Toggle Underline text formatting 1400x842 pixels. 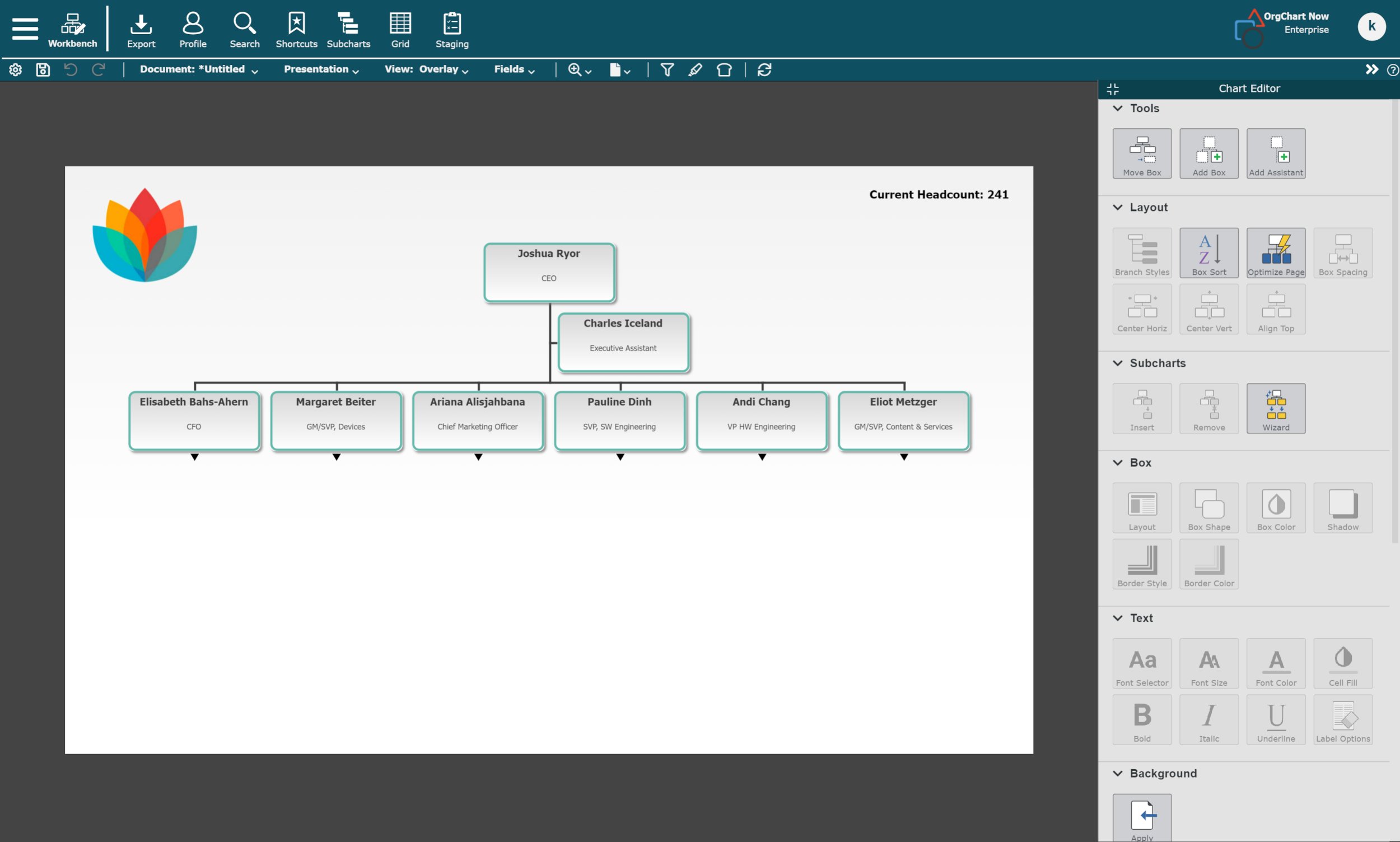tap(1275, 719)
